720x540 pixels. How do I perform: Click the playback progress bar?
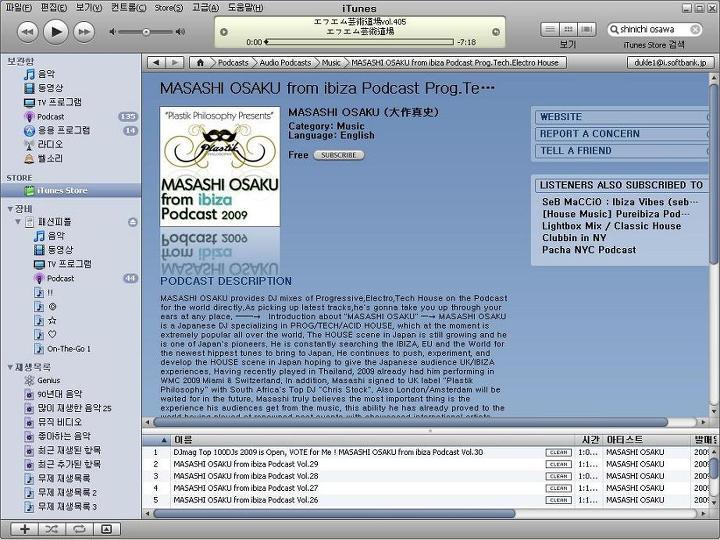(x=359, y=42)
